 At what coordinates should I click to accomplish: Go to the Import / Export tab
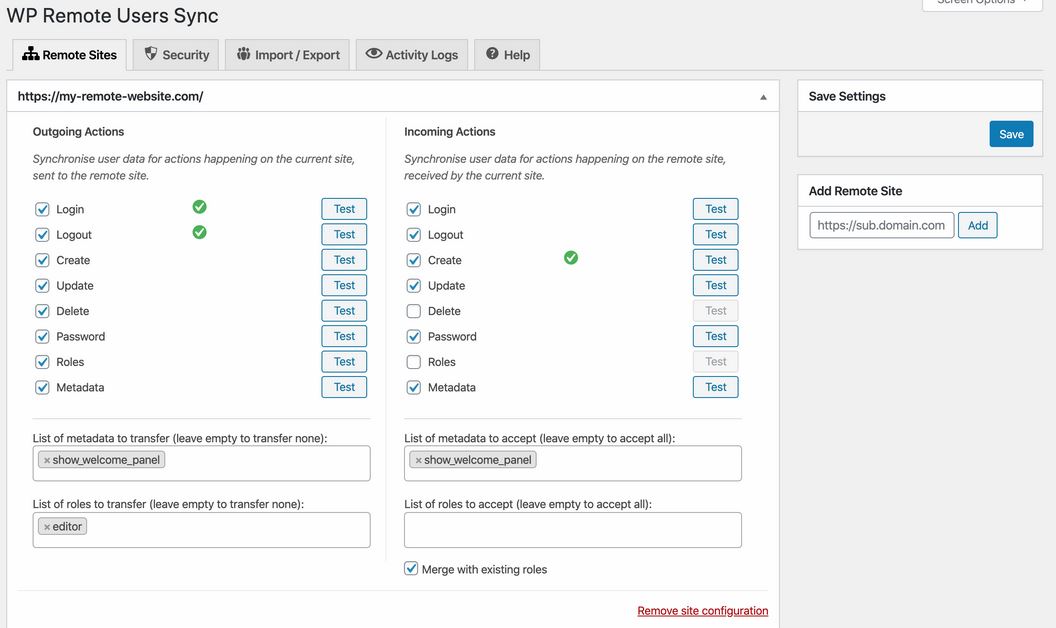pyautogui.click(x=288, y=55)
